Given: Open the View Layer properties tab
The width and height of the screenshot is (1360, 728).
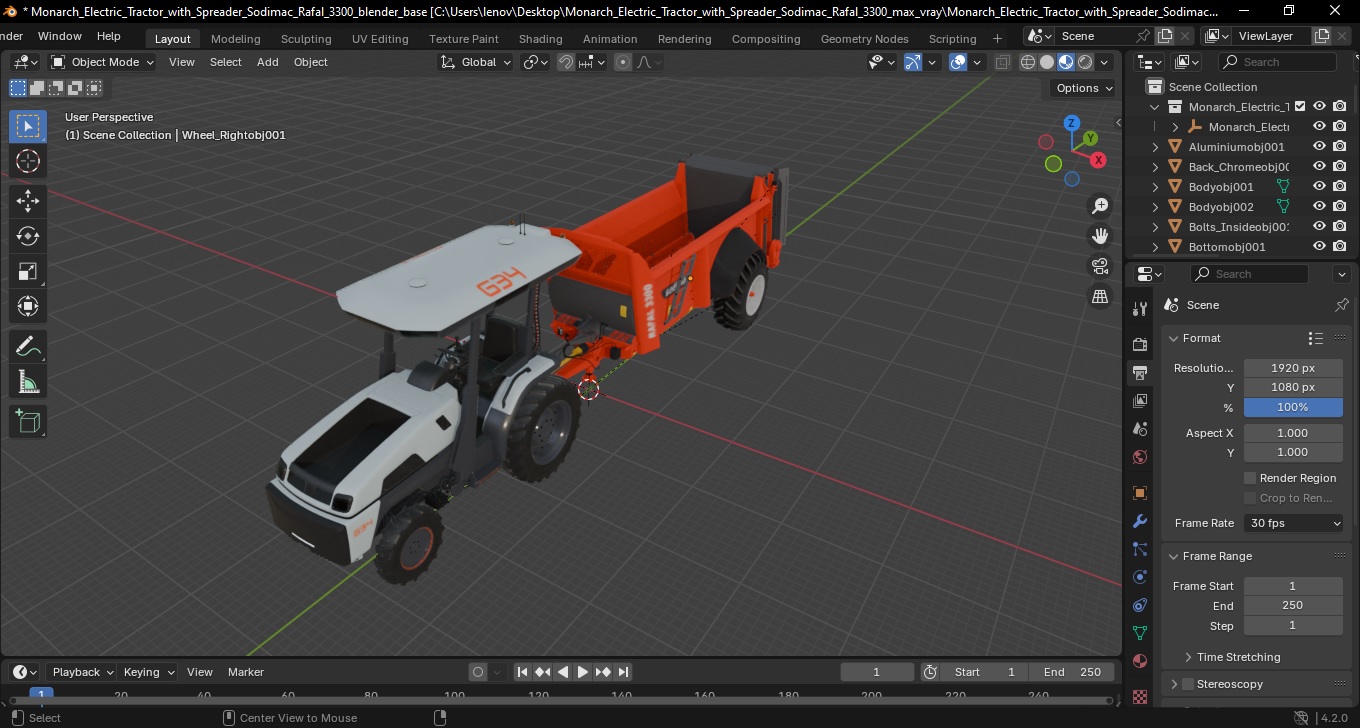Looking at the screenshot, I should (x=1140, y=401).
